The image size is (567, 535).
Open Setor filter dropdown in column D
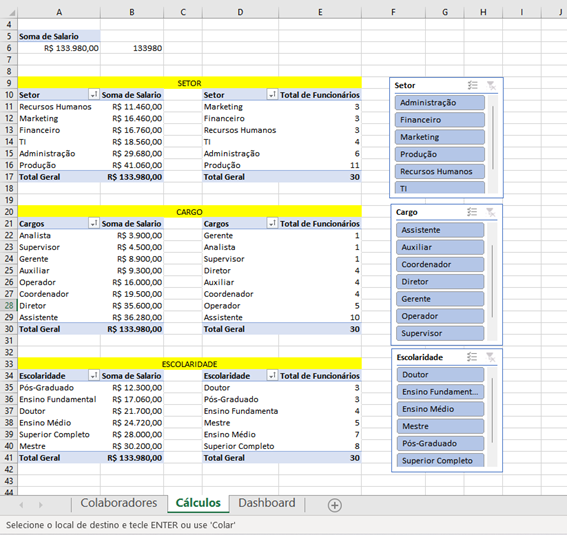tap(272, 95)
